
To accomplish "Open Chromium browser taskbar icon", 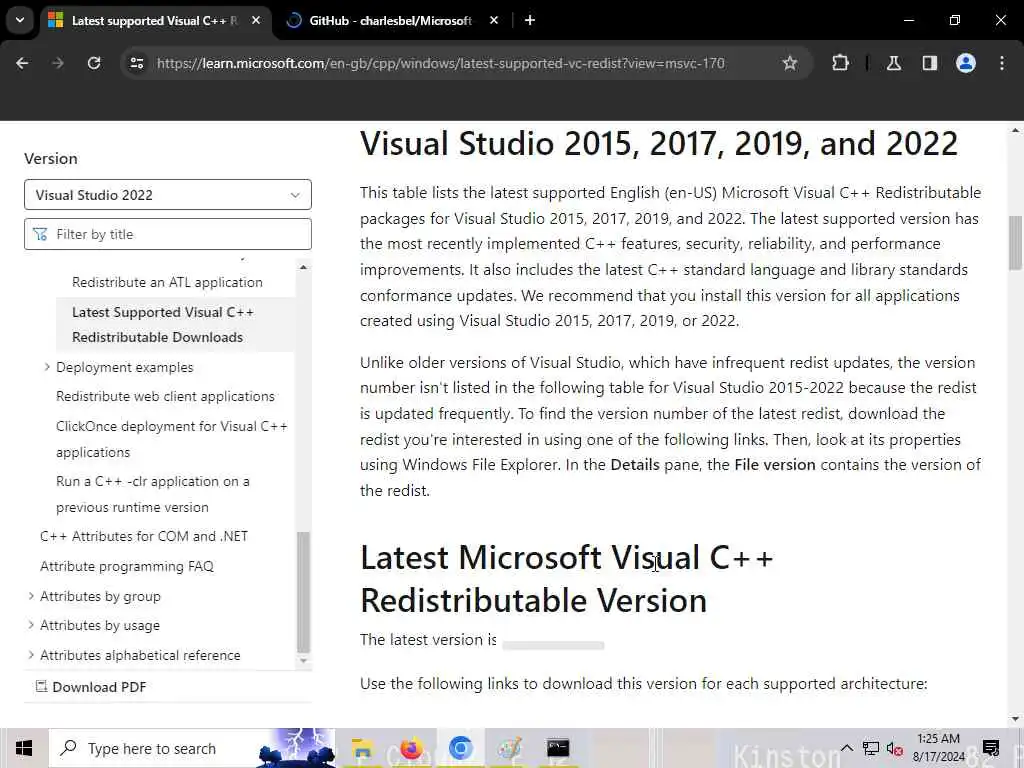I will tap(460, 748).
